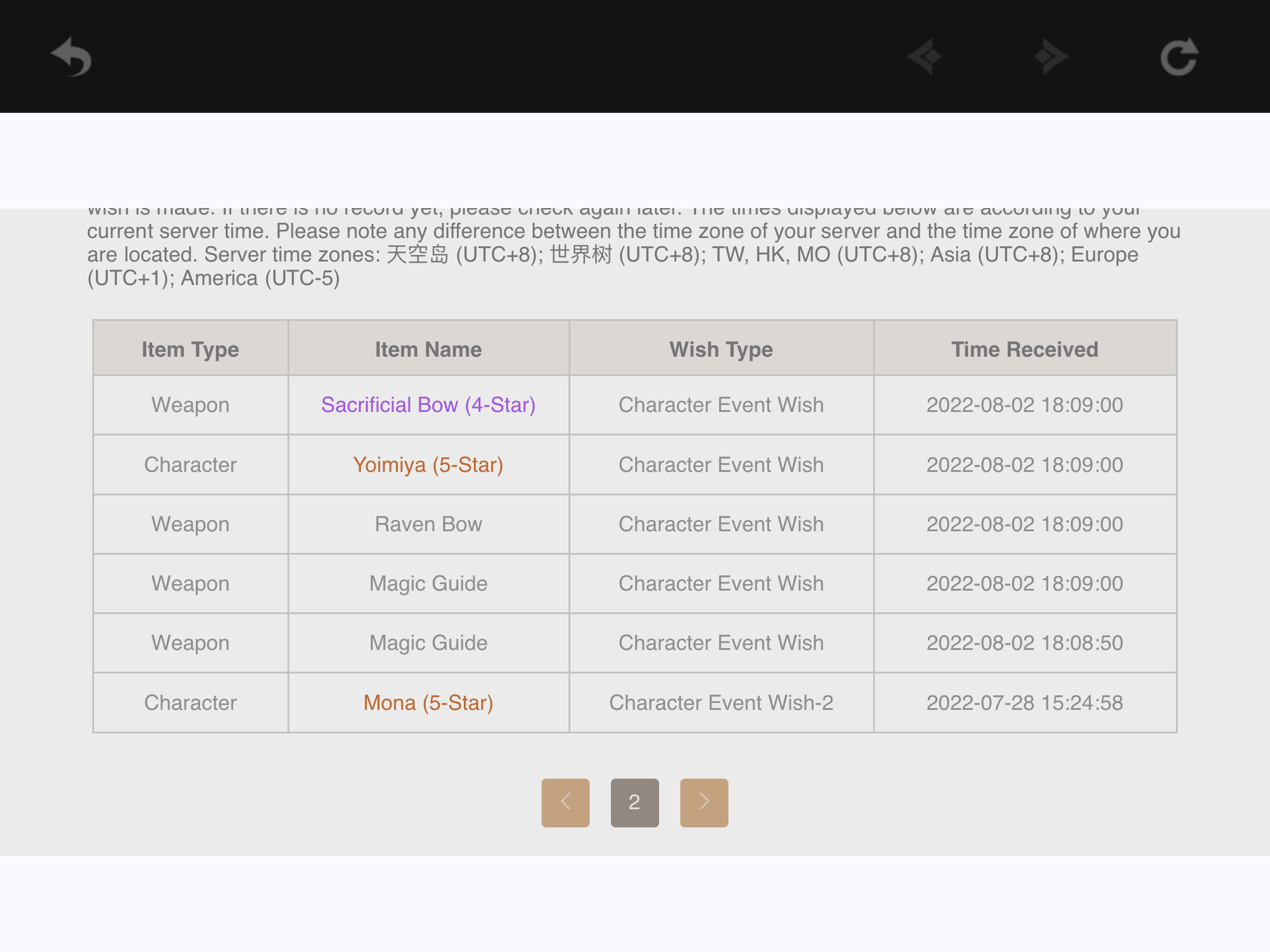The height and width of the screenshot is (952, 1270).
Task: Click the server time zones description text
Action: [634, 254]
